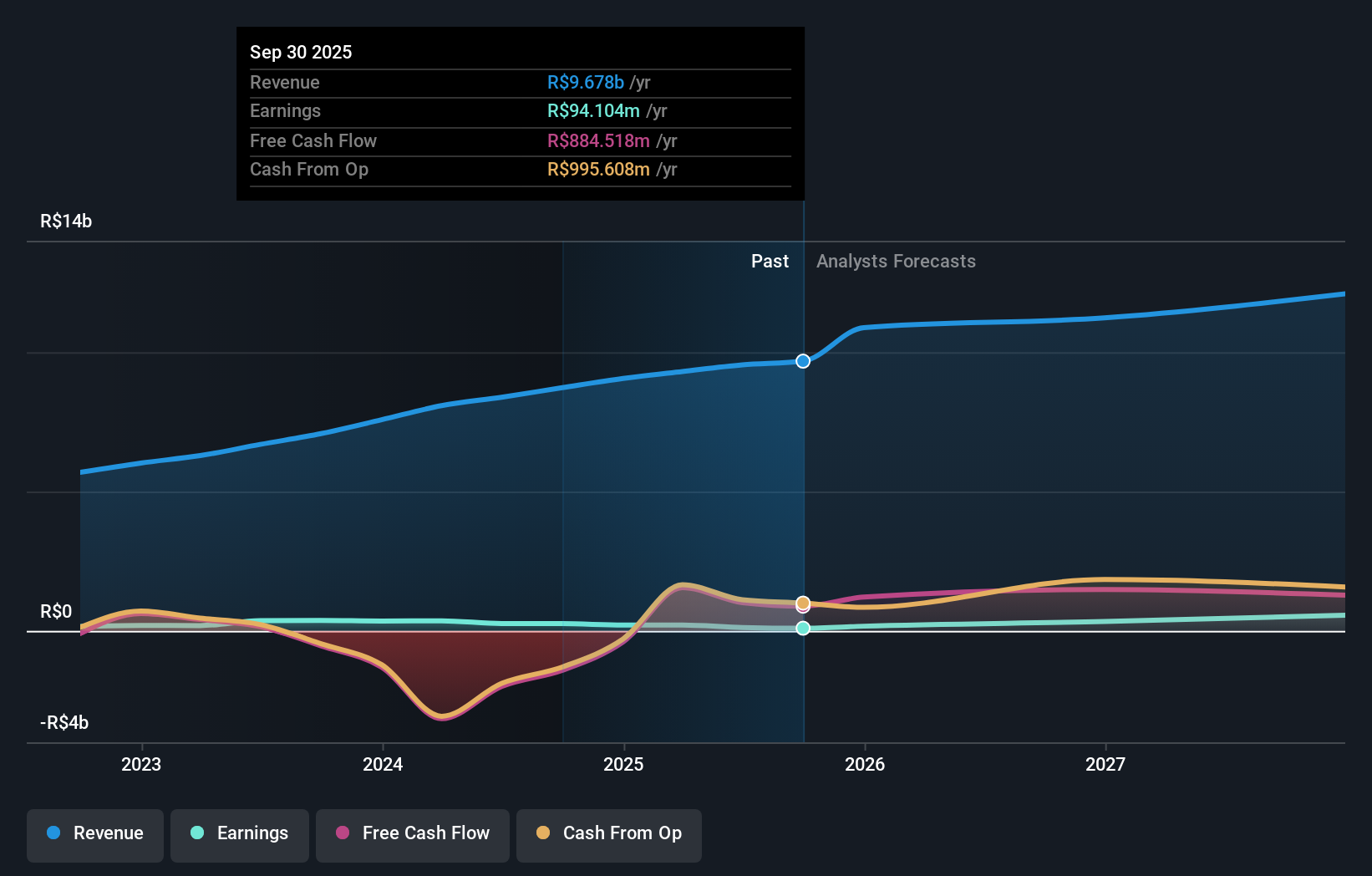Click the 2026 label on the x-axis

pyautogui.click(x=866, y=763)
